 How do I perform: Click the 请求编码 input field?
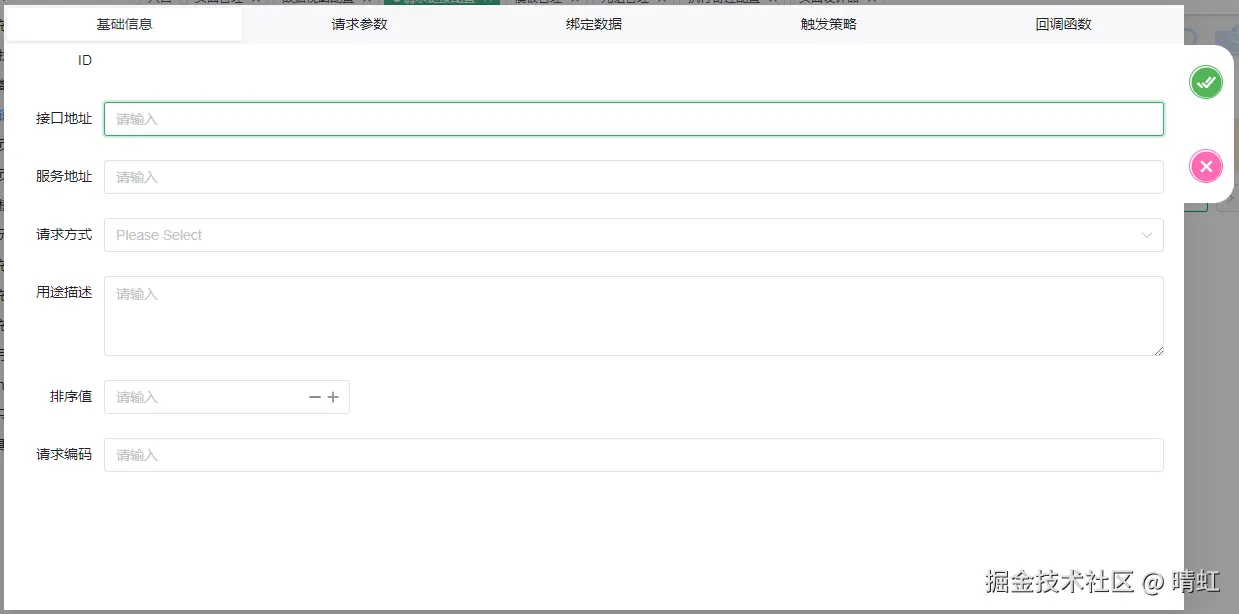[x=634, y=455]
